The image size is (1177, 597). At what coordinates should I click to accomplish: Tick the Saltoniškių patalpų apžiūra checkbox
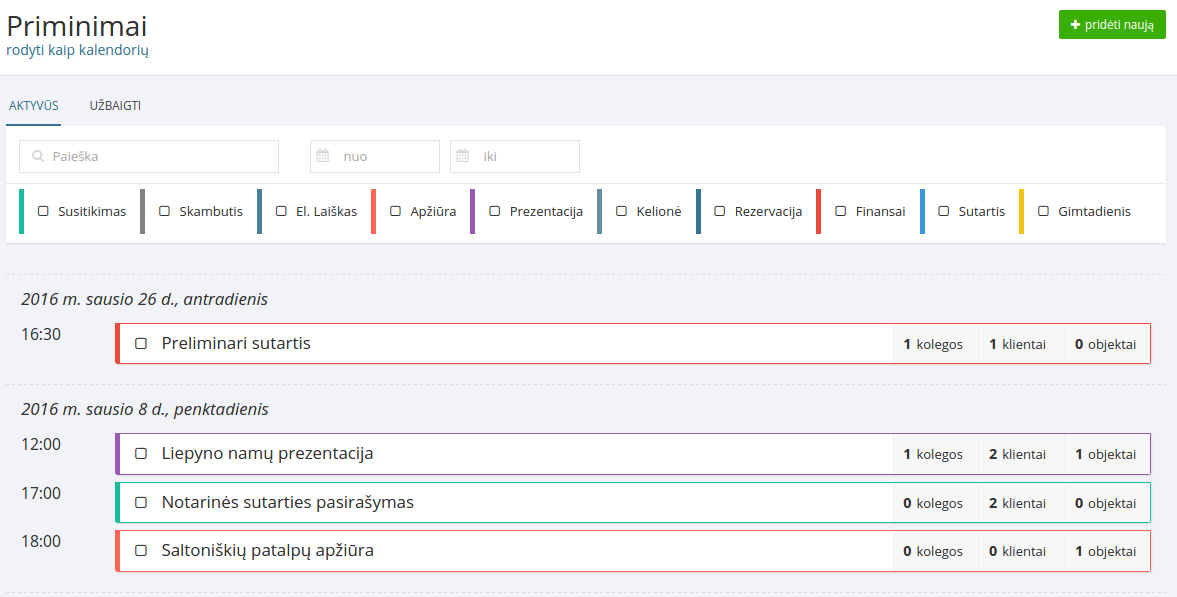click(x=141, y=551)
